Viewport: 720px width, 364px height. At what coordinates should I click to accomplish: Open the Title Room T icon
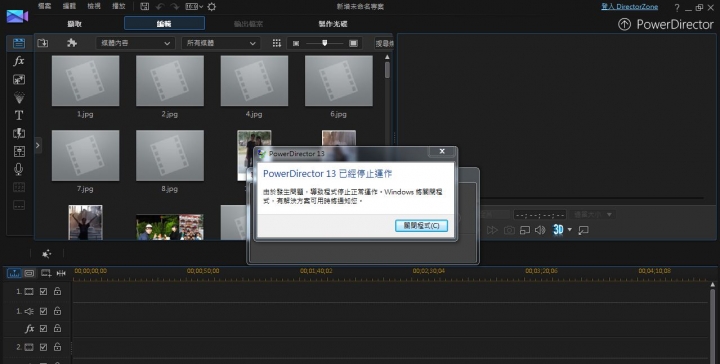click(19, 115)
